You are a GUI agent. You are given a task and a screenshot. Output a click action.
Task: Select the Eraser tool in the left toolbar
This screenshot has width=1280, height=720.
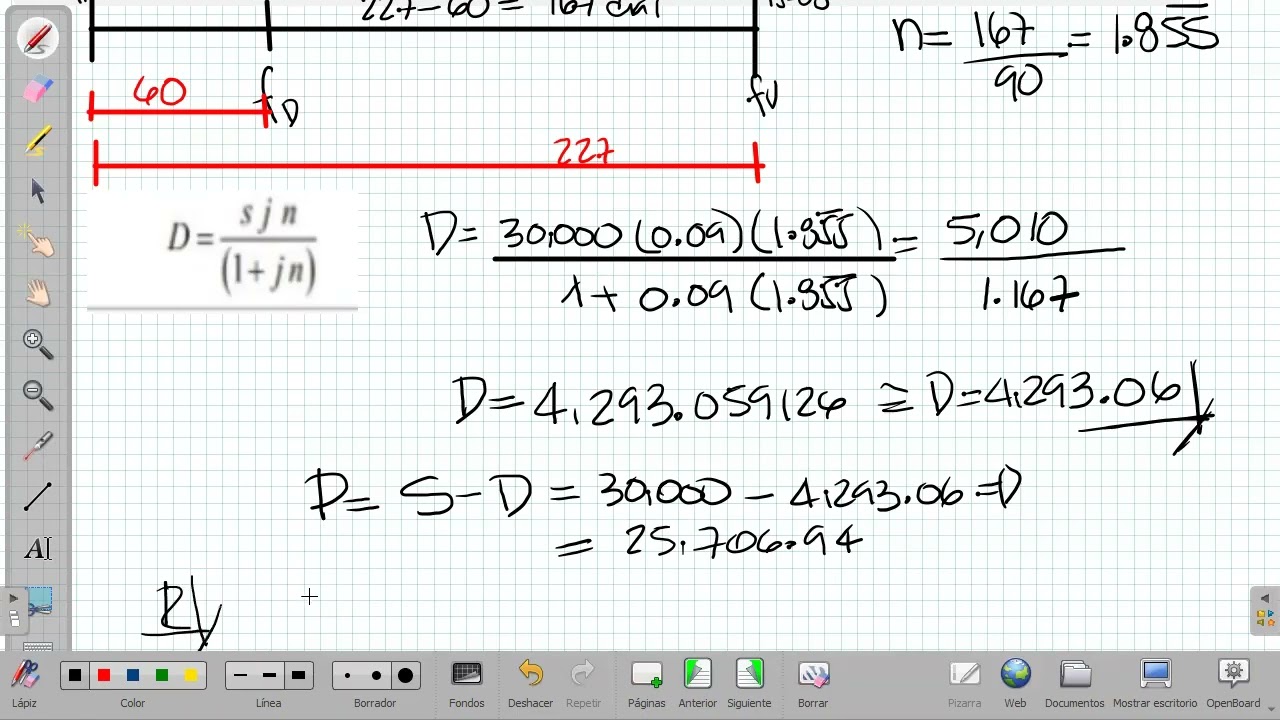coord(38,90)
